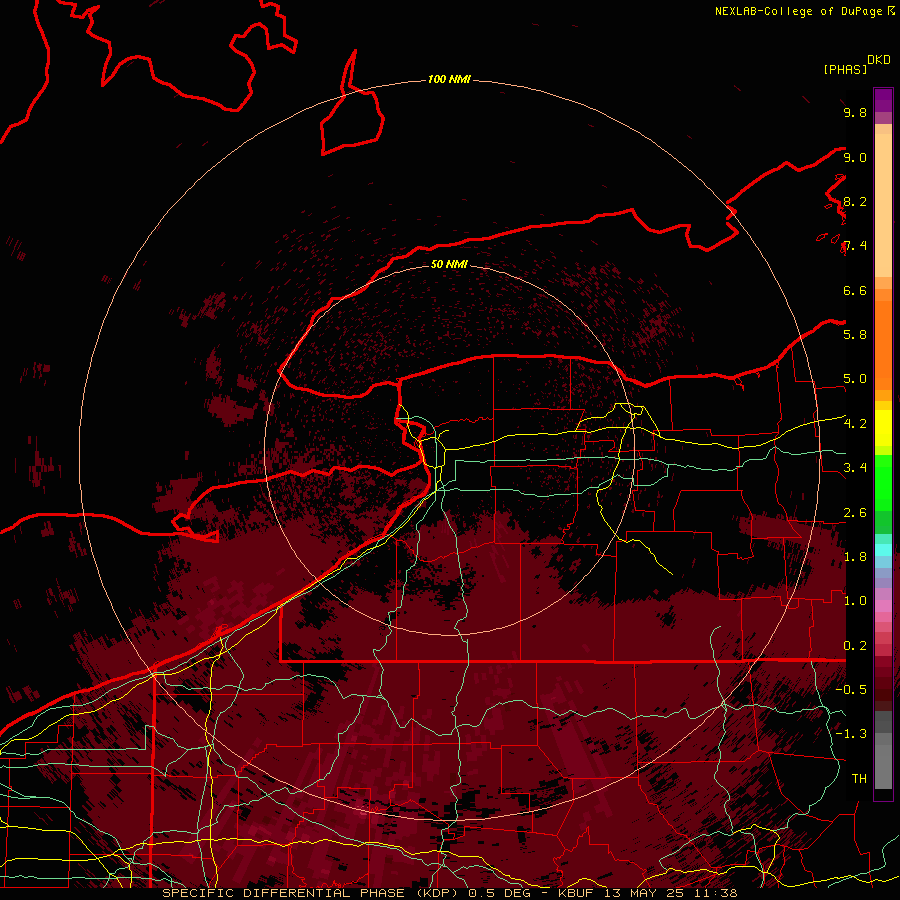
Task: Click the [PHAS] label above color bar
Action: [x=845, y=69]
